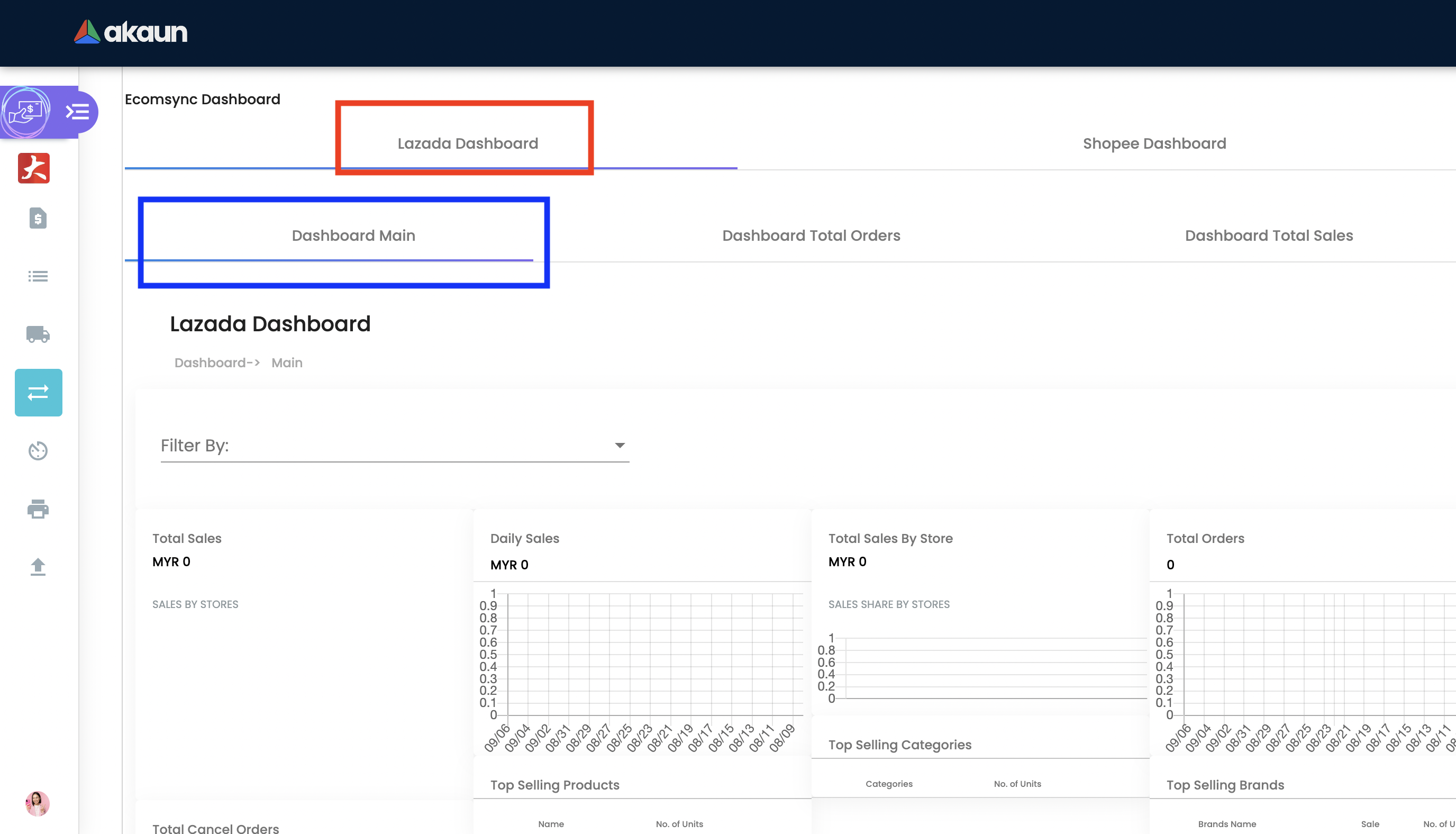Open the red runner app icon
1456x834 pixels.
click(34, 168)
